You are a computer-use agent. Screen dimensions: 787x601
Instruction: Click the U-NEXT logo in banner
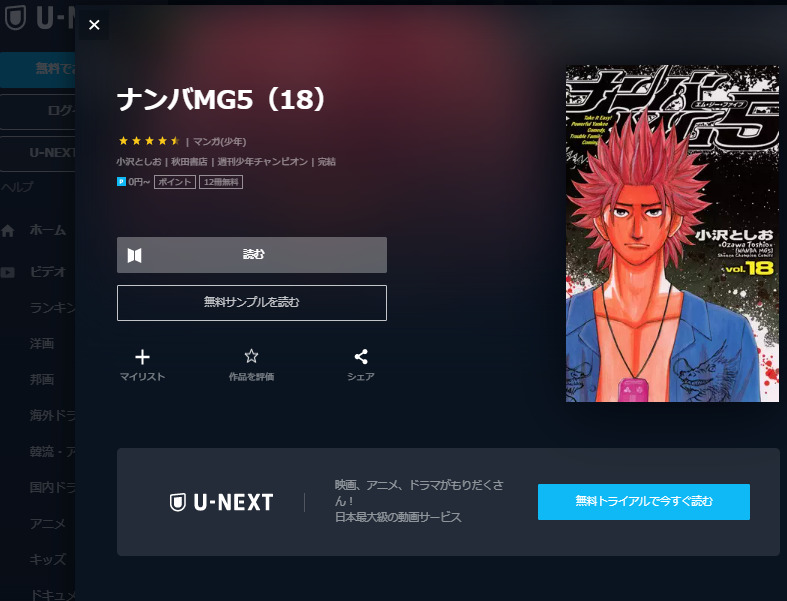pos(221,502)
